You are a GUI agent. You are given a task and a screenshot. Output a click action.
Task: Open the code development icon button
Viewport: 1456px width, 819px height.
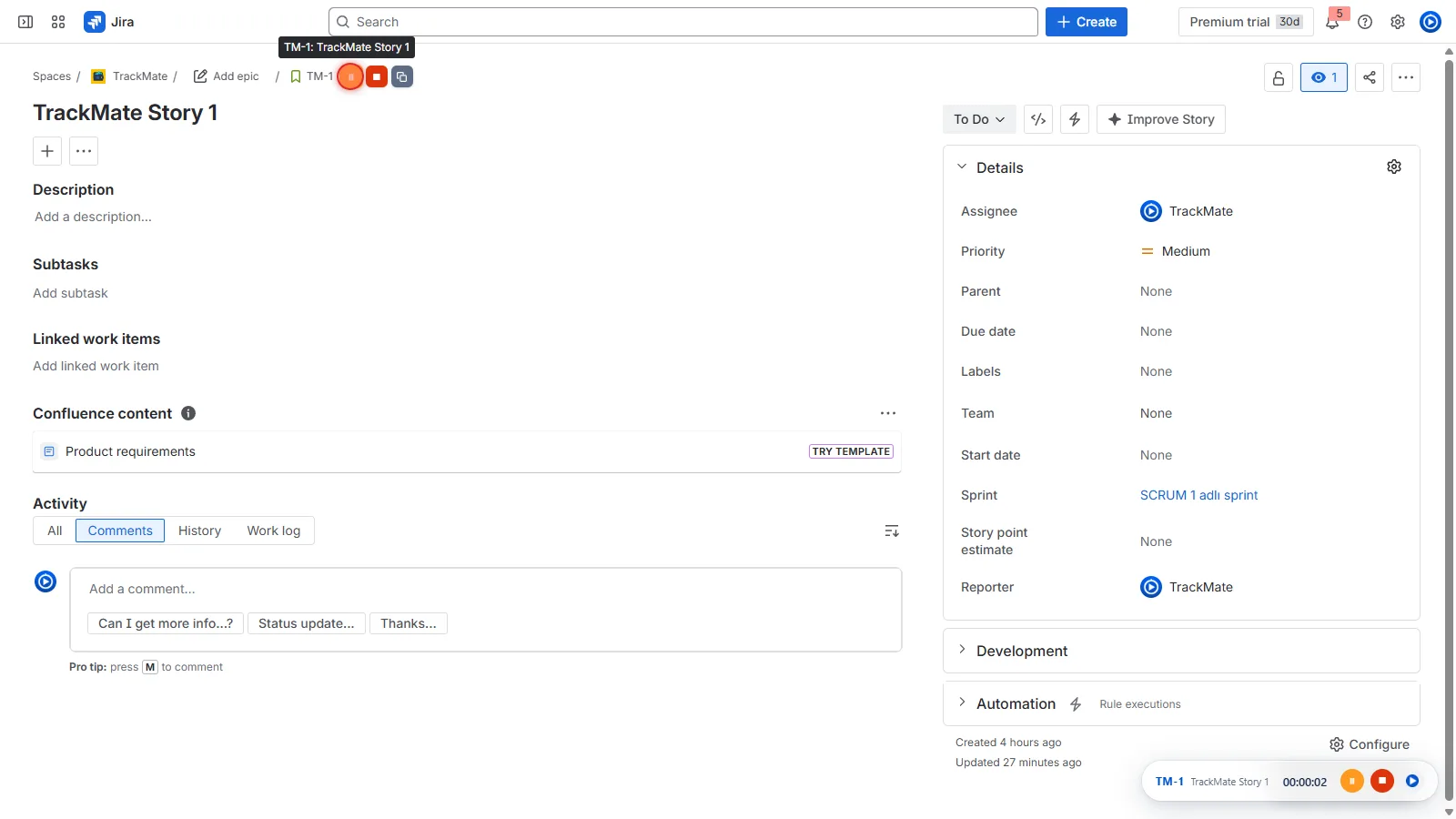pos(1038,119)
